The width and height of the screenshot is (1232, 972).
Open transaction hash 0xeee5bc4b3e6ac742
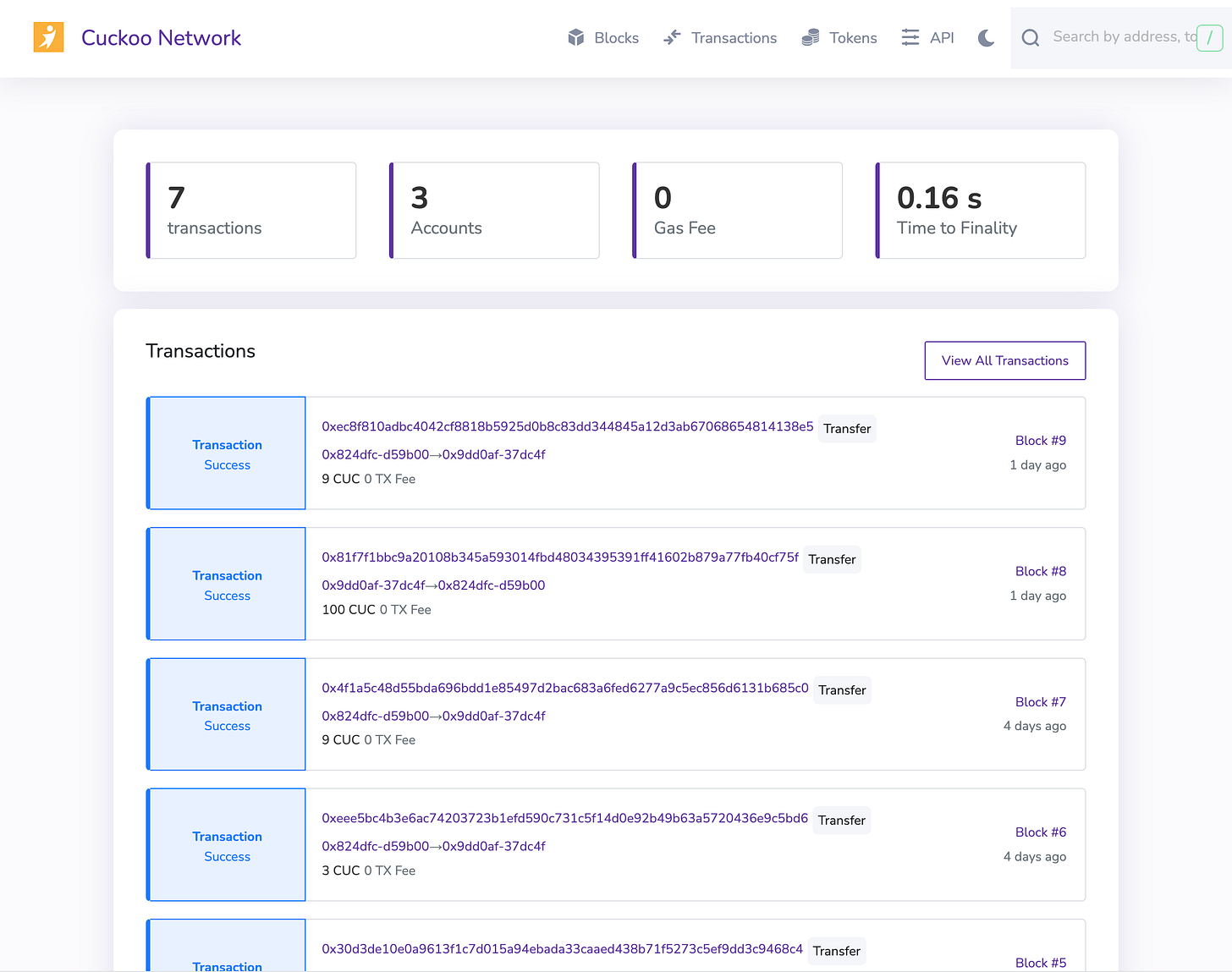(x=565, y=818)
